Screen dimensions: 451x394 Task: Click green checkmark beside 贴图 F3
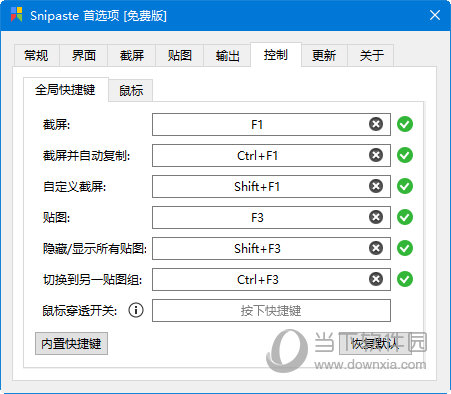click(405, 217)
